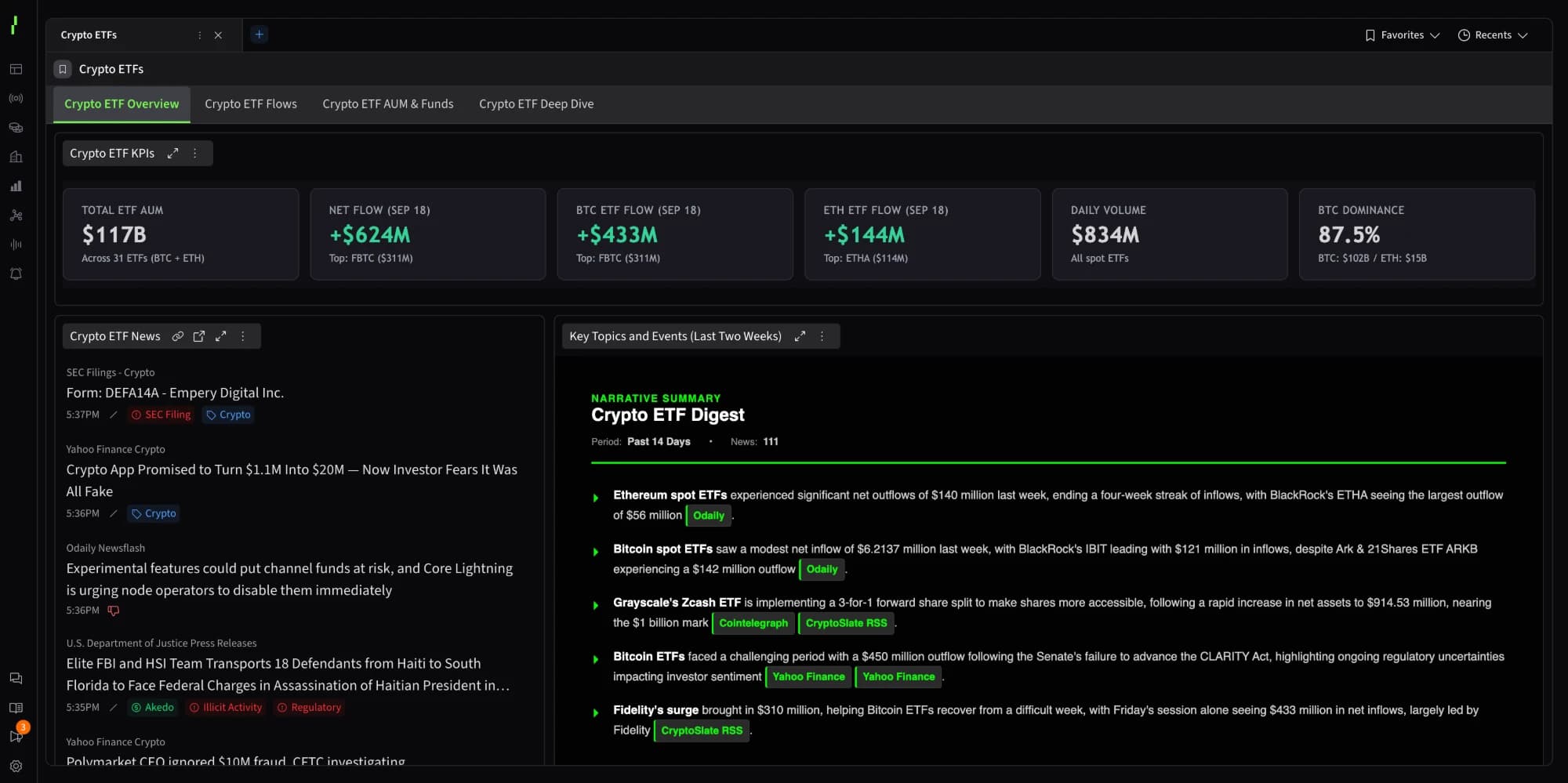Close the Crypto ETFs tab
This screenshot has height=783, width=1568.
click(218, 35)
